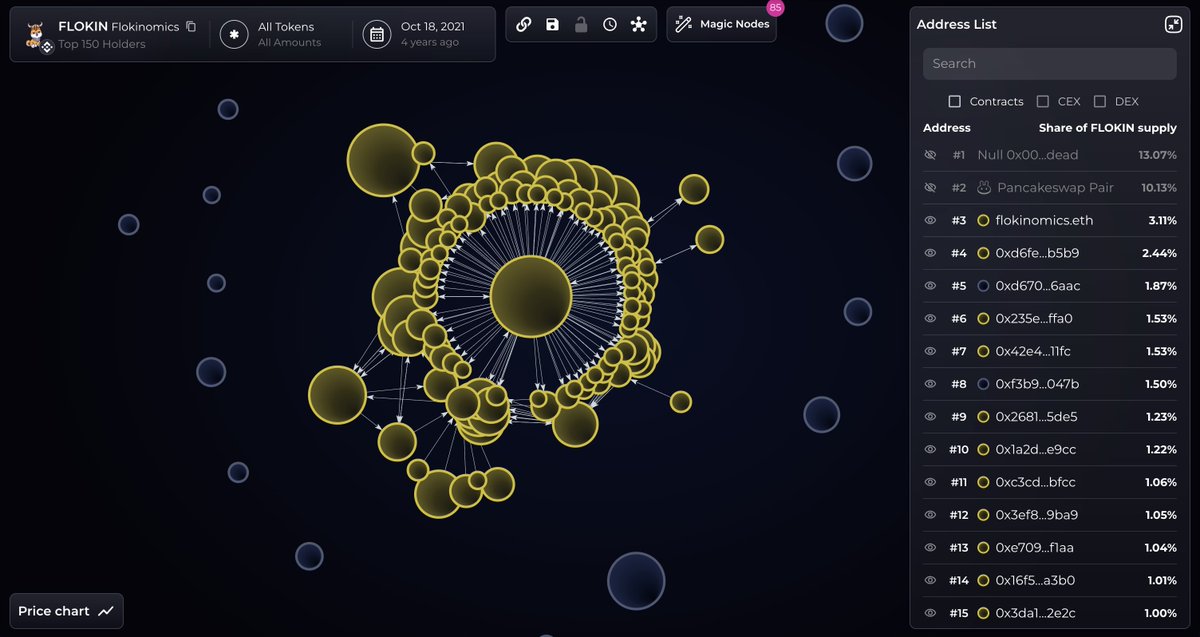The height and width of the screenshot is (637, 1200).
Task: Click the save floppy disk icon
Action: [x=553, y=24]
